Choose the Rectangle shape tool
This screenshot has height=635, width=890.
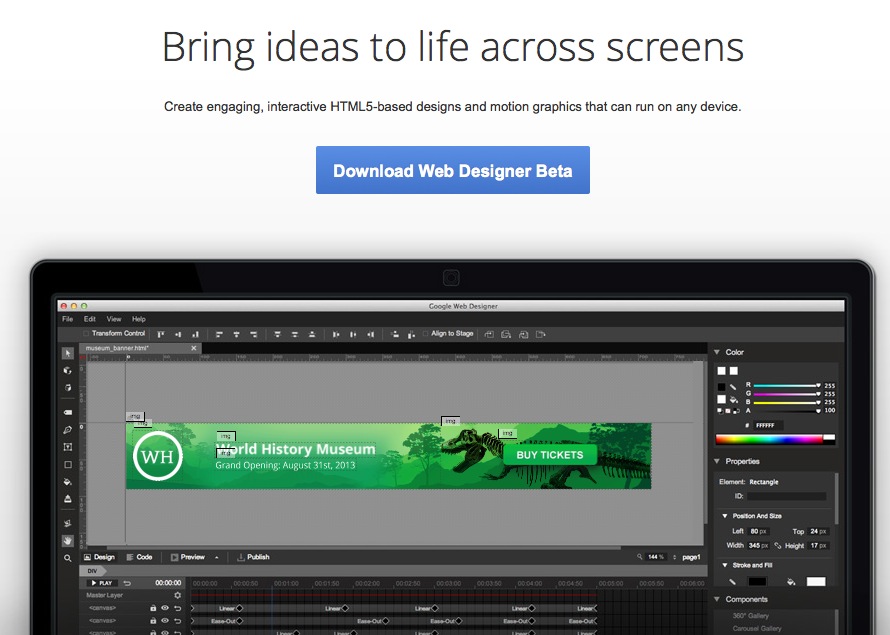point(68,465)
